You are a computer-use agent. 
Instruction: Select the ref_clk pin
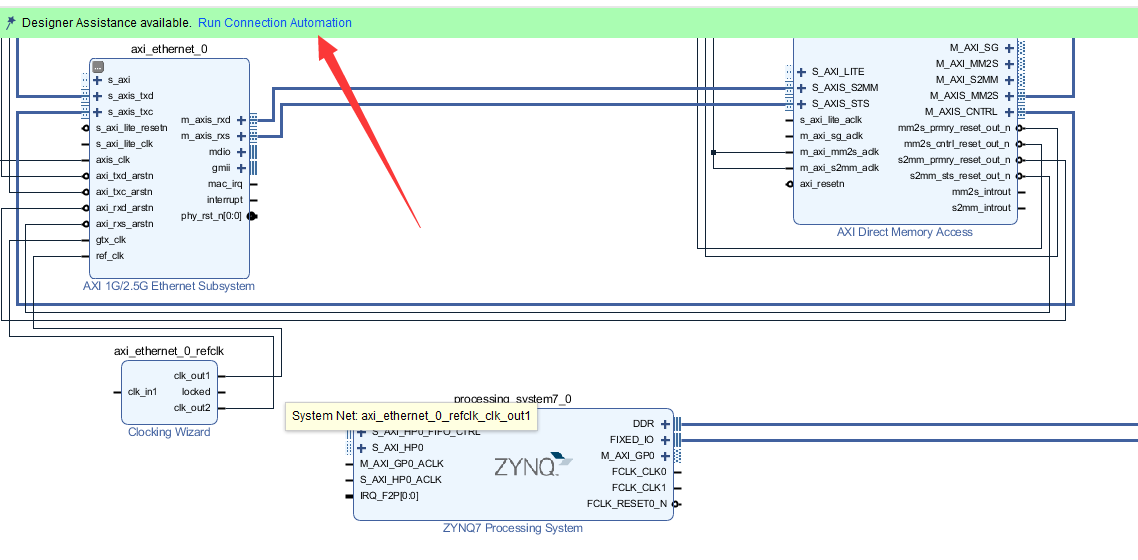point(110,255)
